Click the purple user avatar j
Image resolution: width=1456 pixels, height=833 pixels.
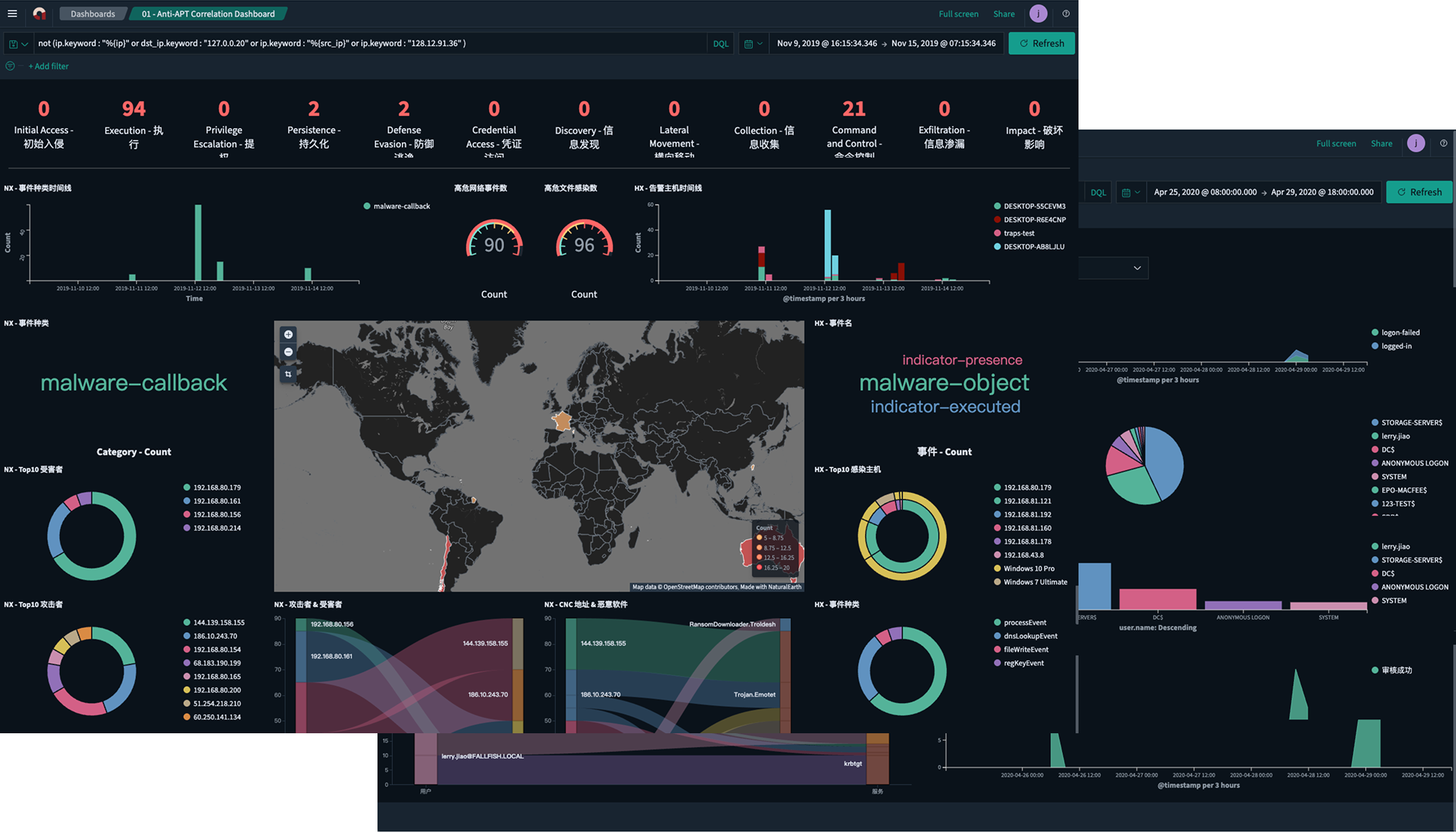[1038, 13]
